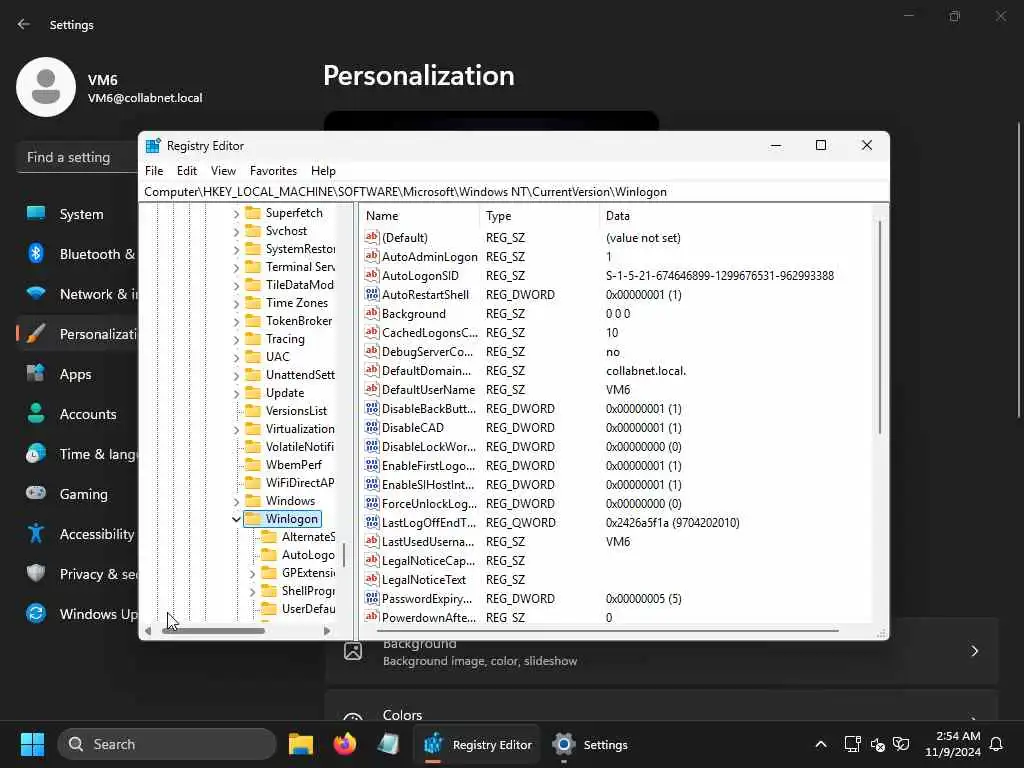Click the values list horizontal scrollbar
Image resolution: width=1024 pixels, height=768 pixels.
coord(608,631)
